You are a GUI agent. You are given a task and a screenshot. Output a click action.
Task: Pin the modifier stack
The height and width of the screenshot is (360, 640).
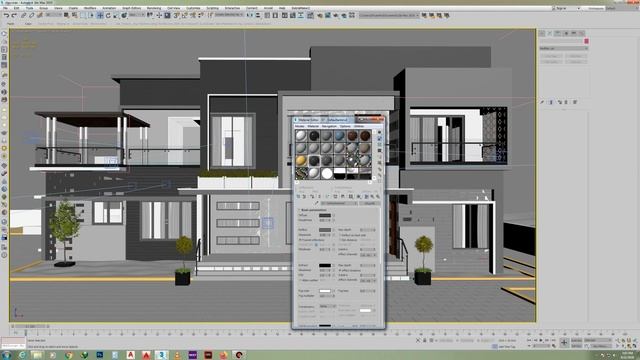pyautogui.click(x=542, y=102)
